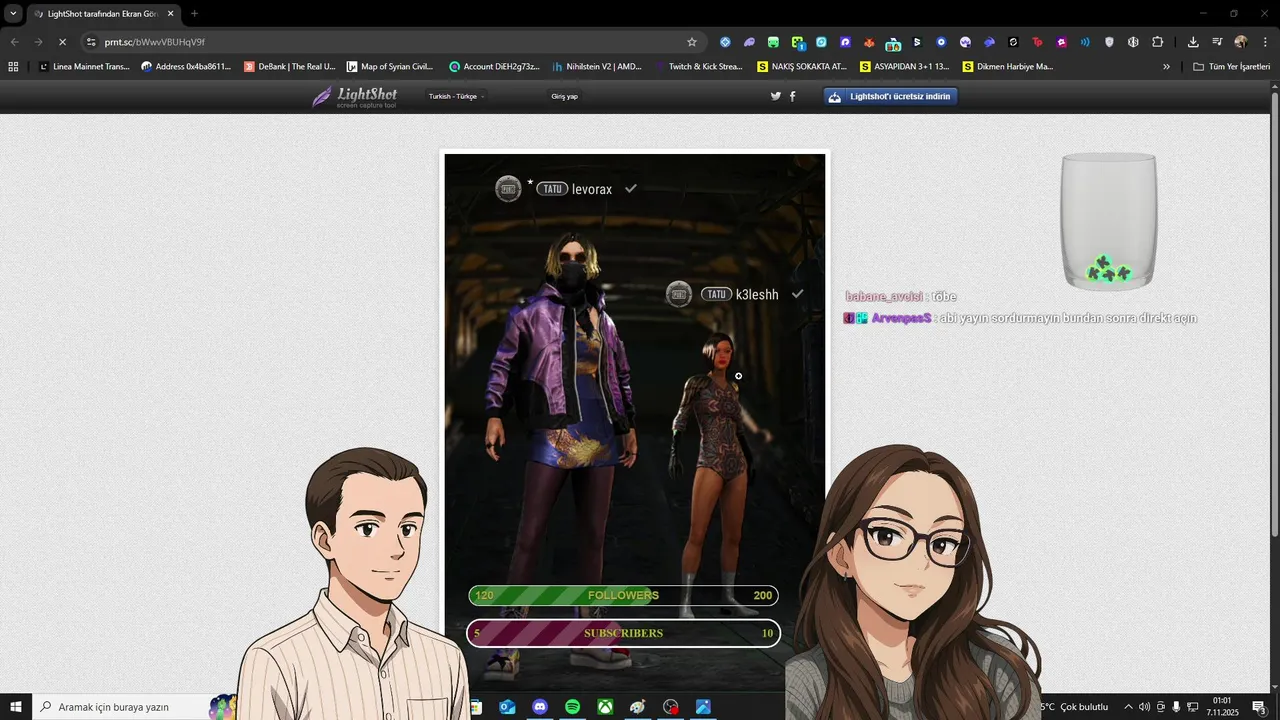The width and height of the screenshot is (1280, 720).
Task: Click the SUBSCRIBERS progress bar
Action: (623, 633)
